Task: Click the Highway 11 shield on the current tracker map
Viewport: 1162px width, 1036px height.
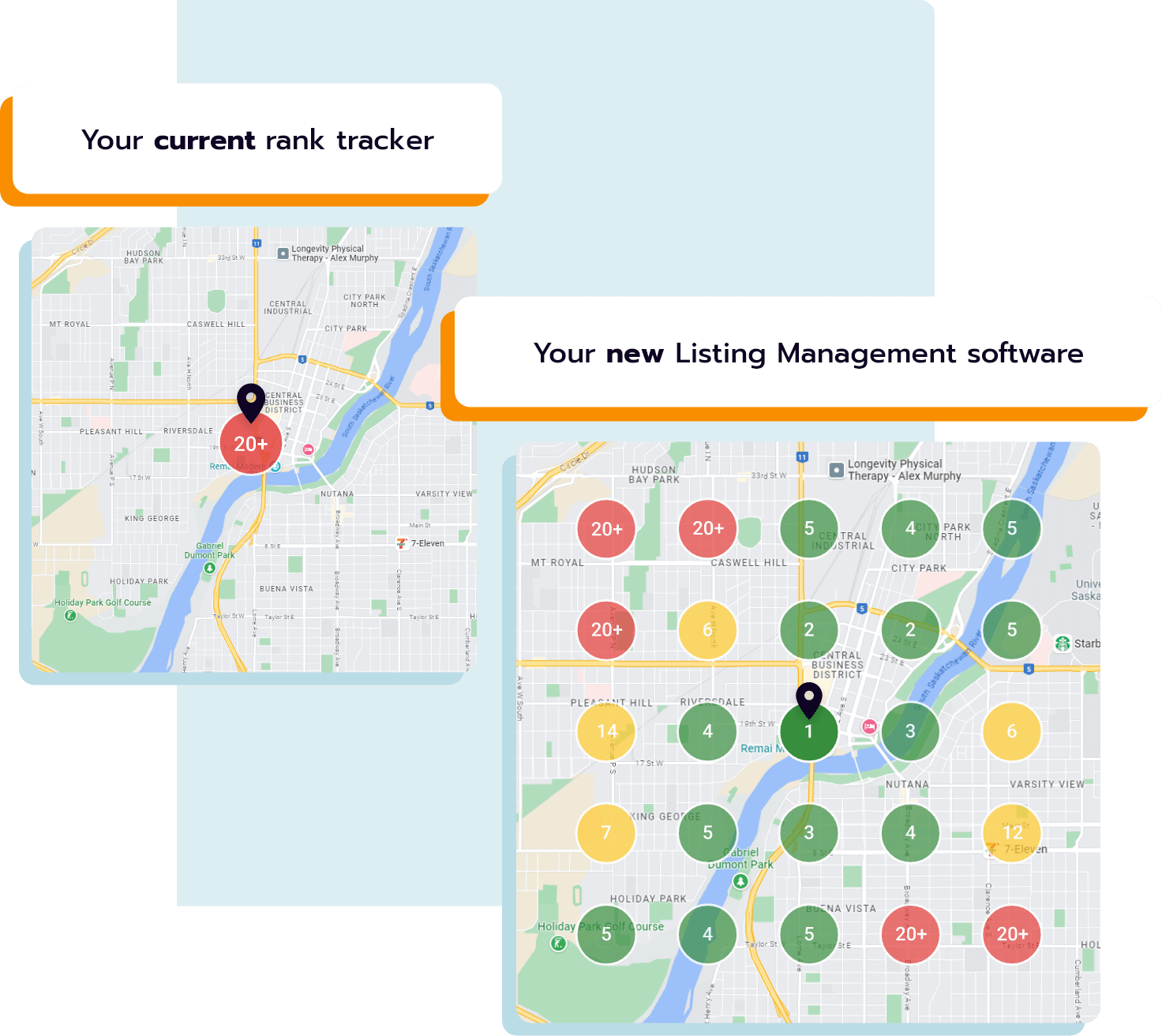Action: tap(257, 243)
